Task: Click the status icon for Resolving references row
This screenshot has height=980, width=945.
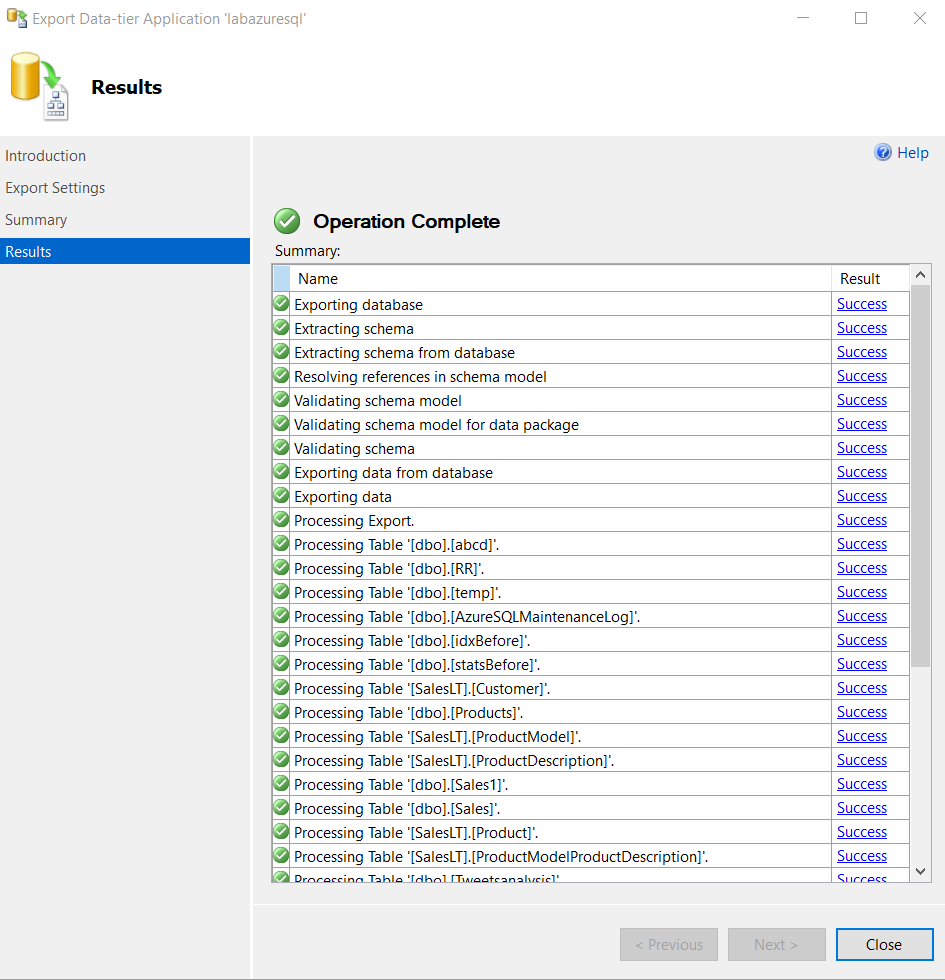Action: pos(281,376)
